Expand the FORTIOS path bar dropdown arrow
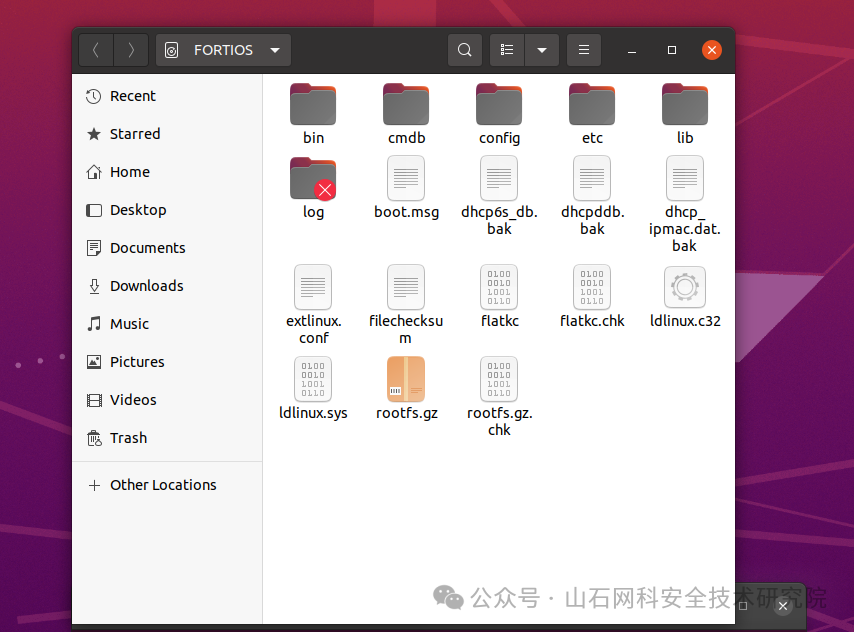The width and height of the screenshot is (854, 632). point(275,50)
